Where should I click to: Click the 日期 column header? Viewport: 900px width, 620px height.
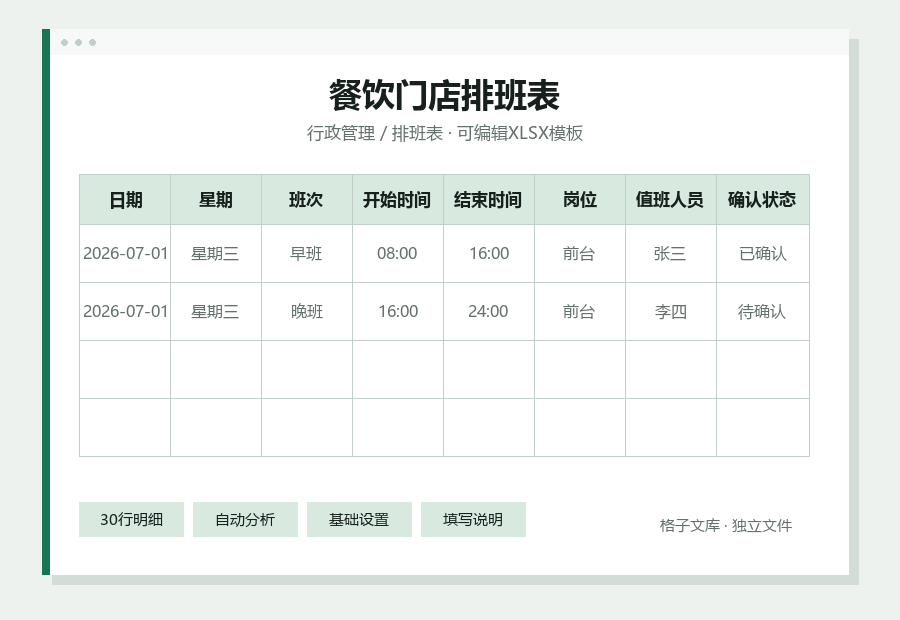[x=125, y=200]
